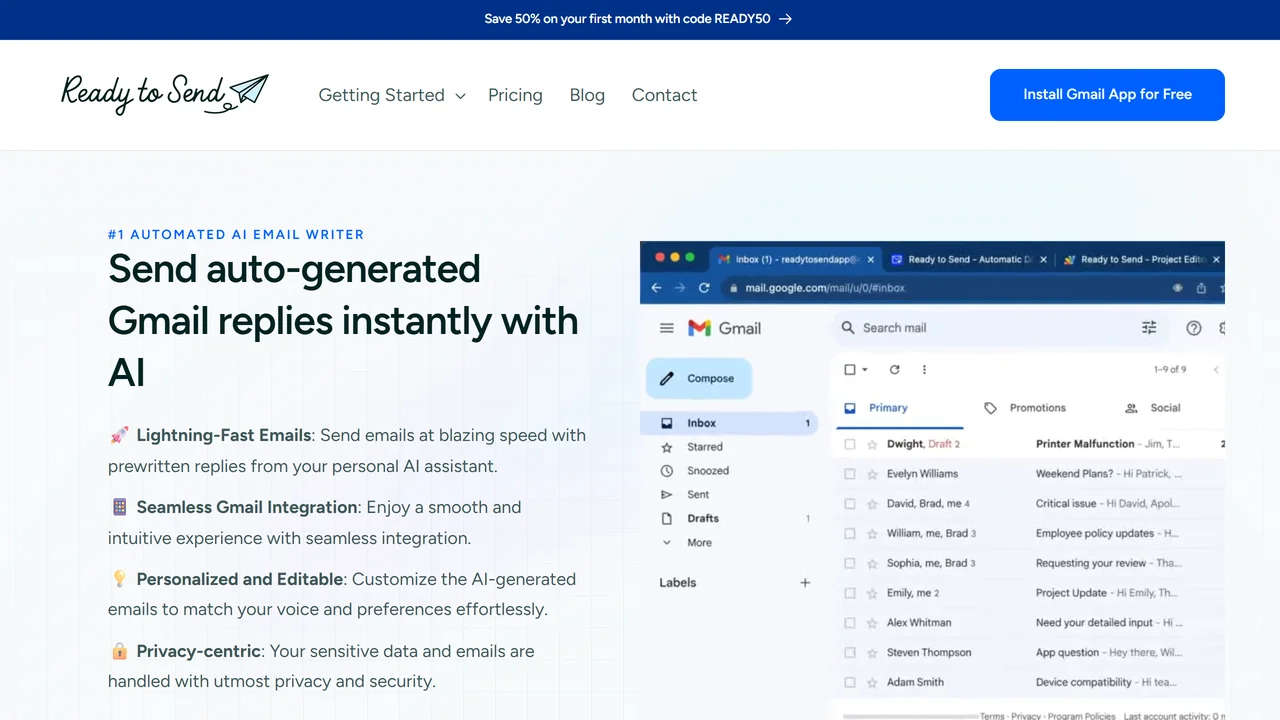Tick the William, me, Brad email checkbox
Screen dimensions: 1280x720
pos(850,534)
